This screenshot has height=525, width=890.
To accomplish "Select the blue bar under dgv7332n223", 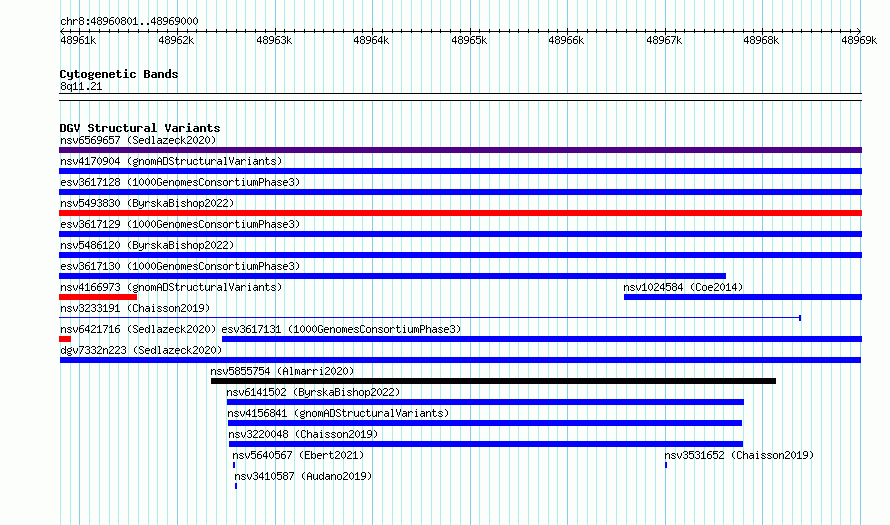I will (460, 360).
